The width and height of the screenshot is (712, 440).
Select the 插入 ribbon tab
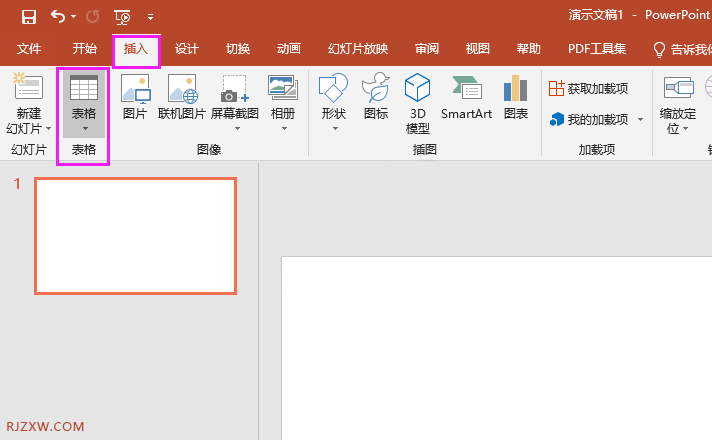[136, 49]
